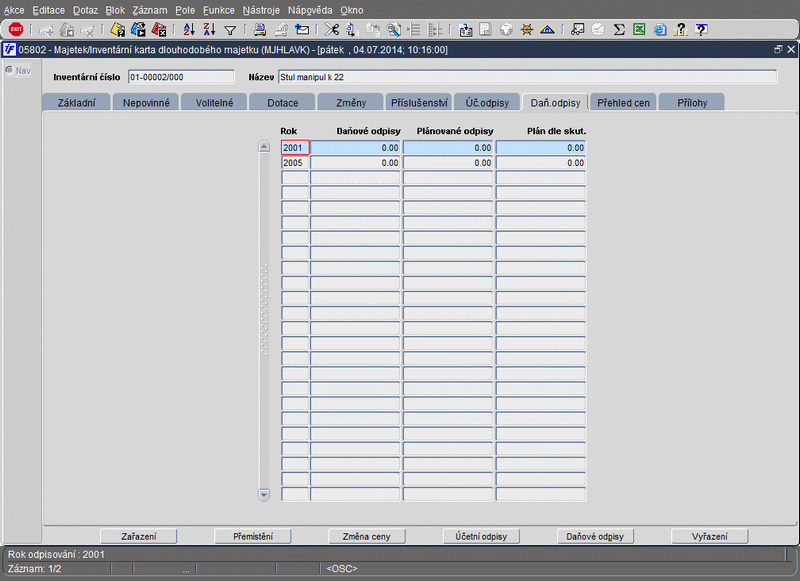Select the year 2005 cell

coord(295,163)
